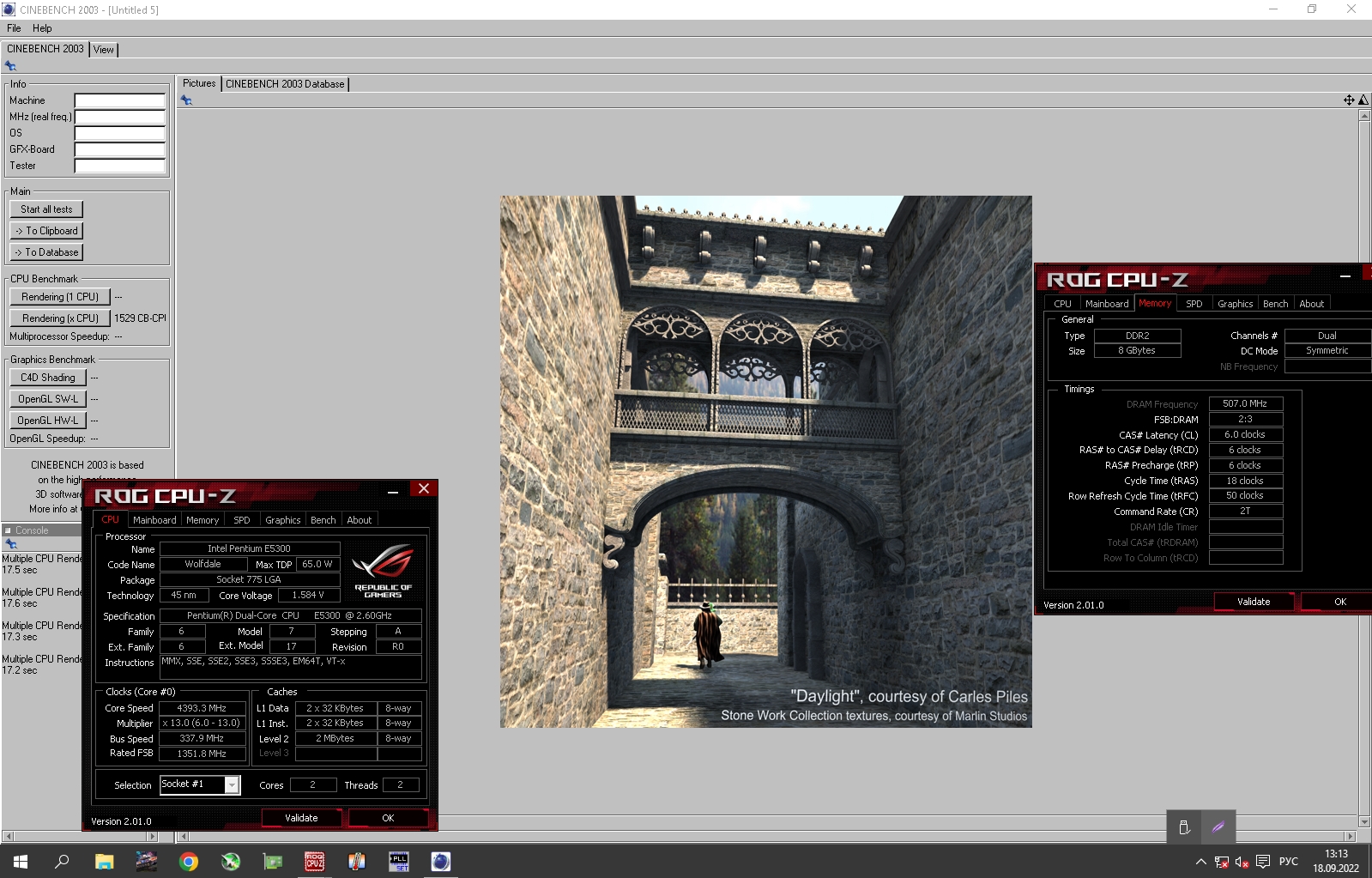
Task: Click the safely remove USB tray icon
Action: [x=1184, y=827]
